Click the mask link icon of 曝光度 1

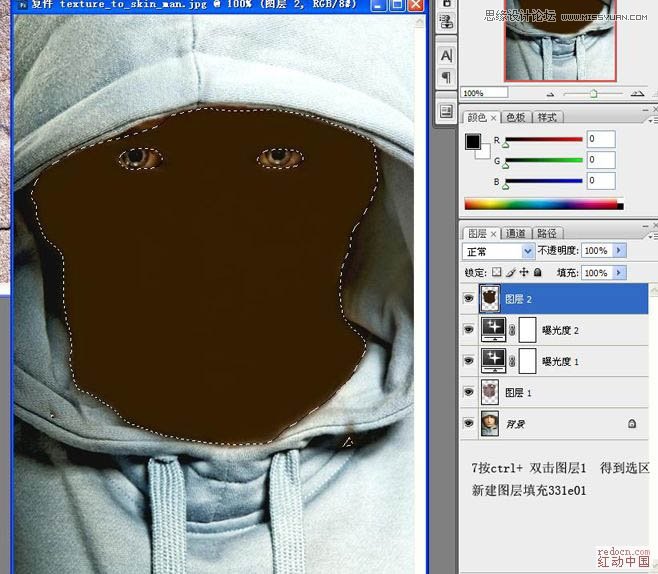point(512,361)
